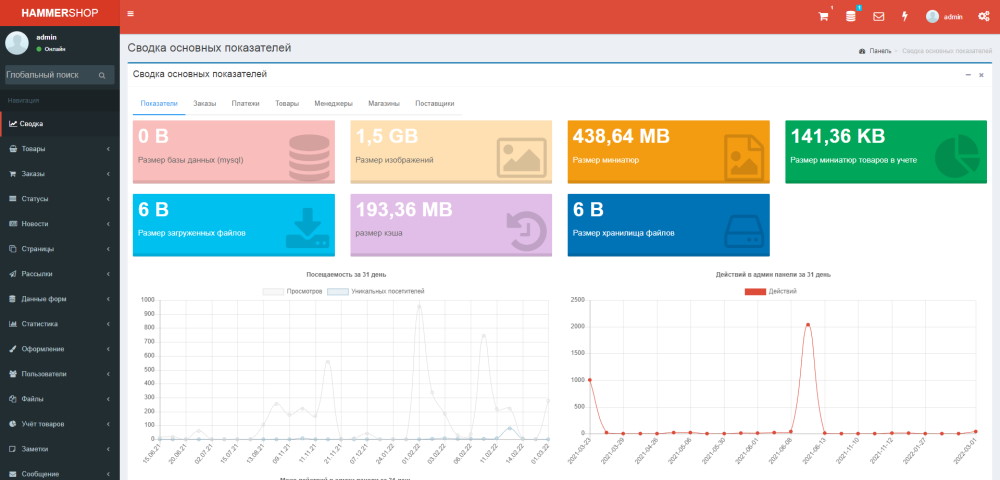Click the Сообщение envelope icon in sidebar

[13, 474]
